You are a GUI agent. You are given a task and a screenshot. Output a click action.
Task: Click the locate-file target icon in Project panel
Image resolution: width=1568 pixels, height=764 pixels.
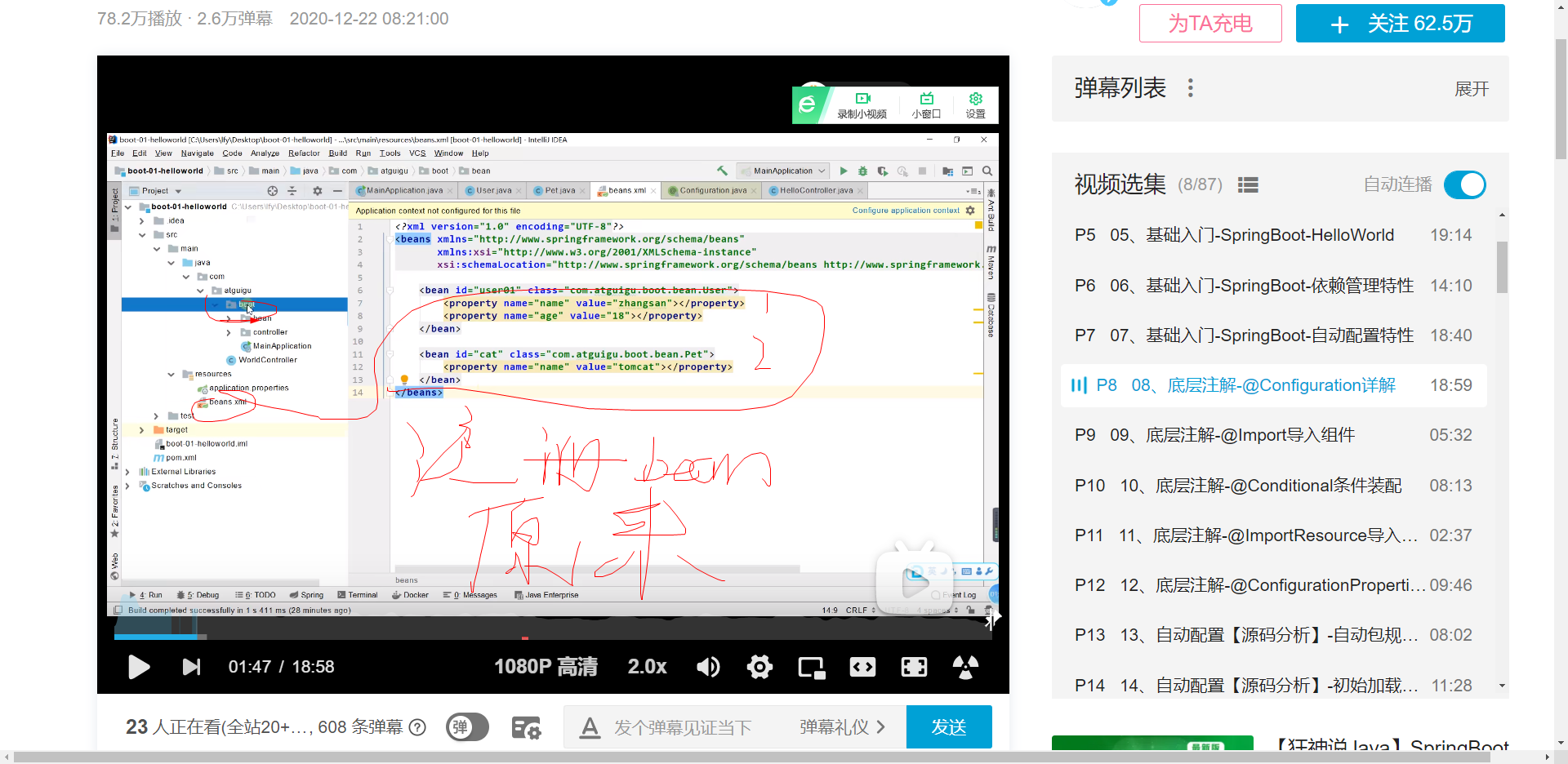coord(273,191)
